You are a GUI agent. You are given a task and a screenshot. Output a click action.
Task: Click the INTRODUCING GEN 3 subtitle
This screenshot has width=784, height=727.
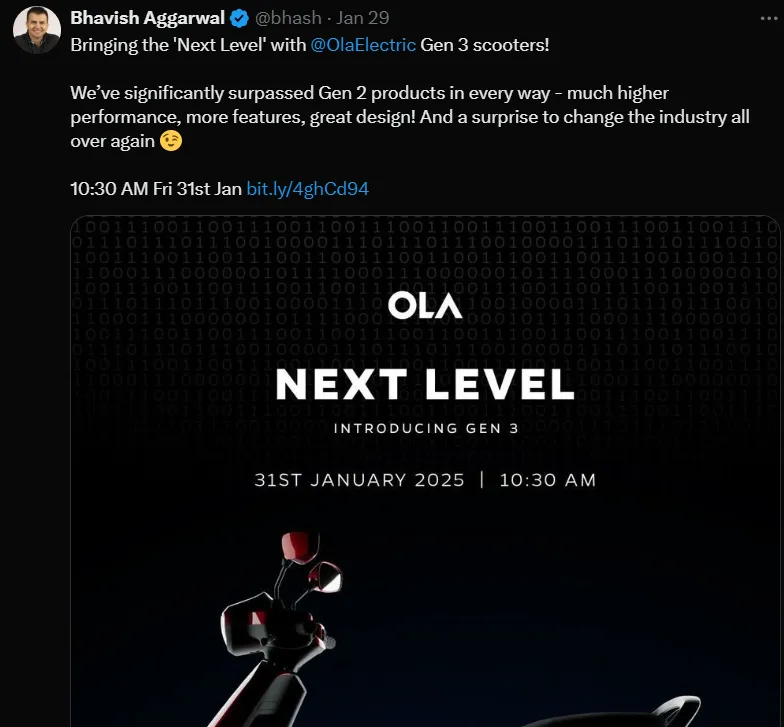pyautogui.click(x=426, y=428)
